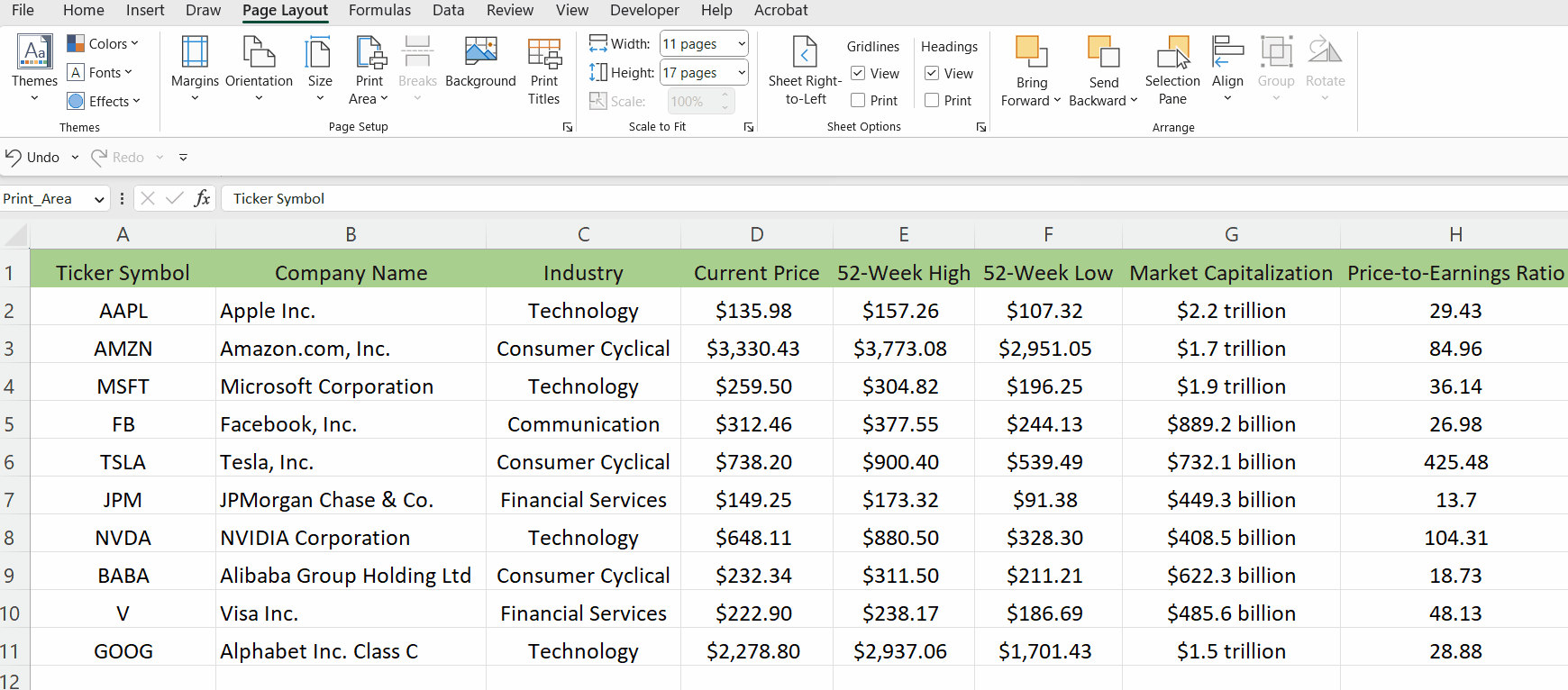The width and height of the screenshot is (1568, 690).
Task: Open Scale to Fit dialog launcher
Action: (749, 127)
